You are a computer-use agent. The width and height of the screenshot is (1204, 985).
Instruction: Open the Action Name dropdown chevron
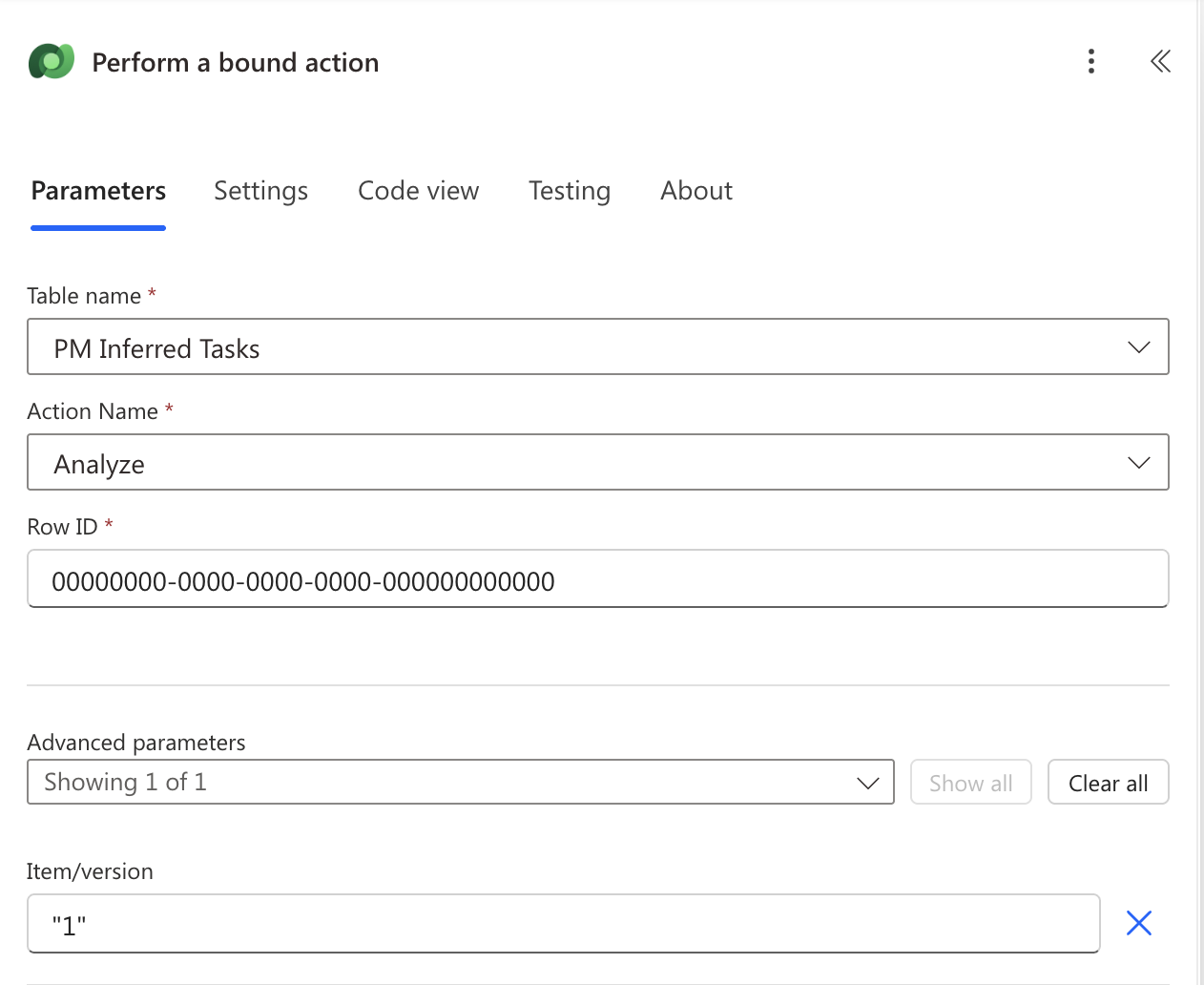(x=1138, y=462)
